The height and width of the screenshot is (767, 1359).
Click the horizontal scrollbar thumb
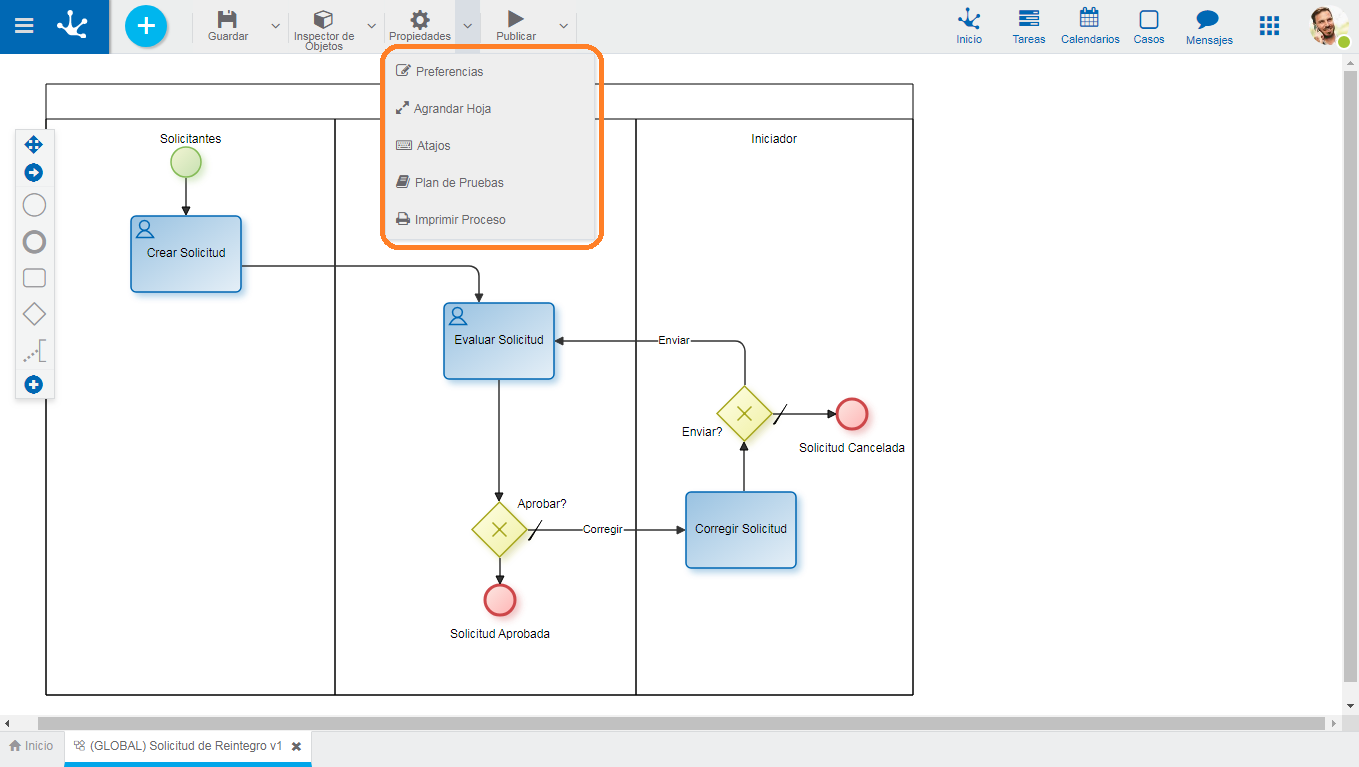coord(682,723)
